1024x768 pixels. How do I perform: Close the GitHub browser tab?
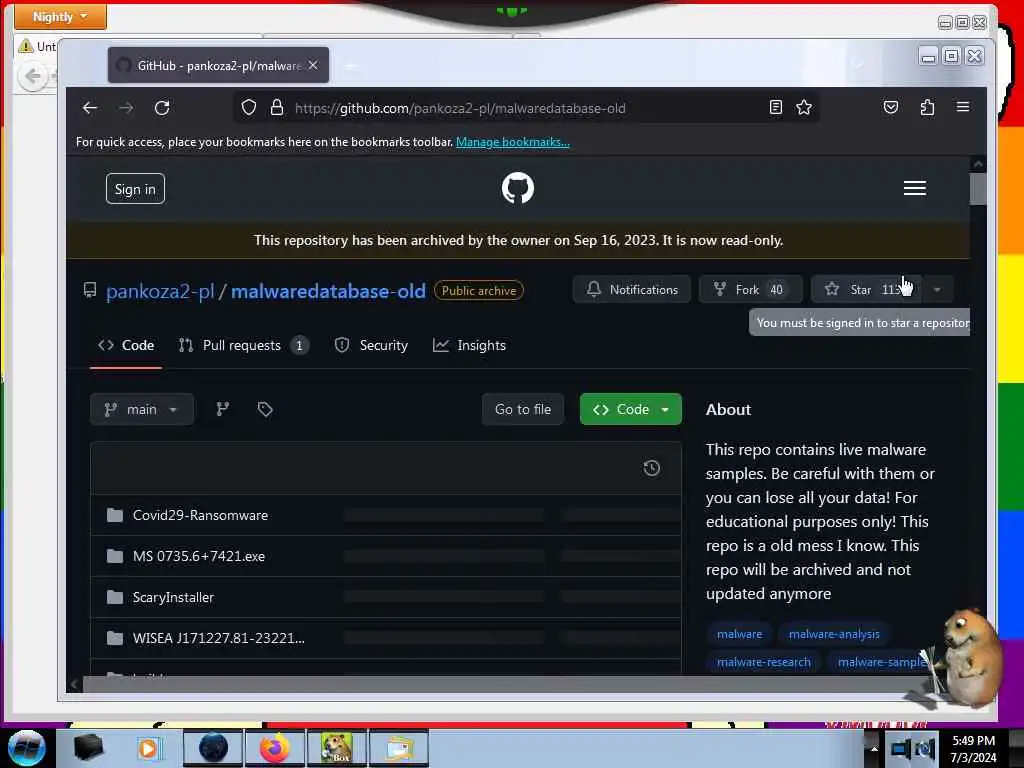tap(313, 65)
